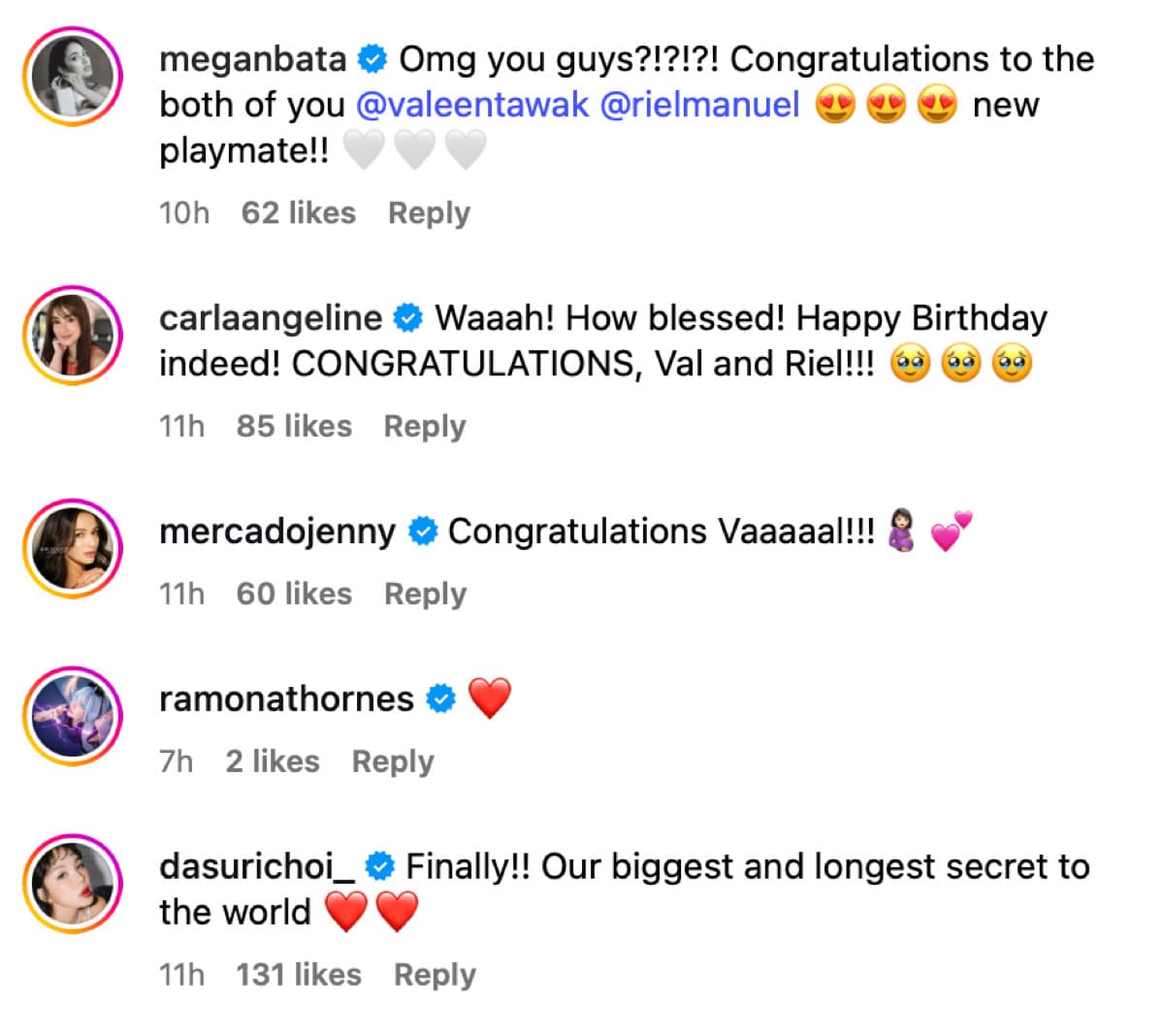Click the carlaangeline username
This screenshot has width=1164, height=1036.
[x=271, y=318]
